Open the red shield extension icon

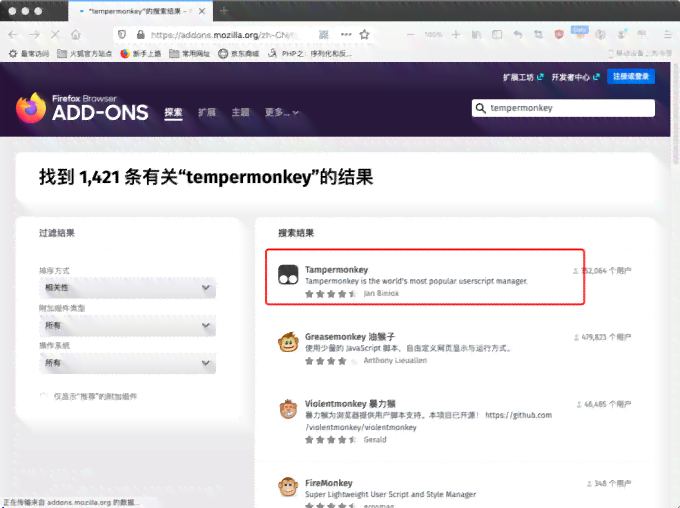(x=559, y=35)
